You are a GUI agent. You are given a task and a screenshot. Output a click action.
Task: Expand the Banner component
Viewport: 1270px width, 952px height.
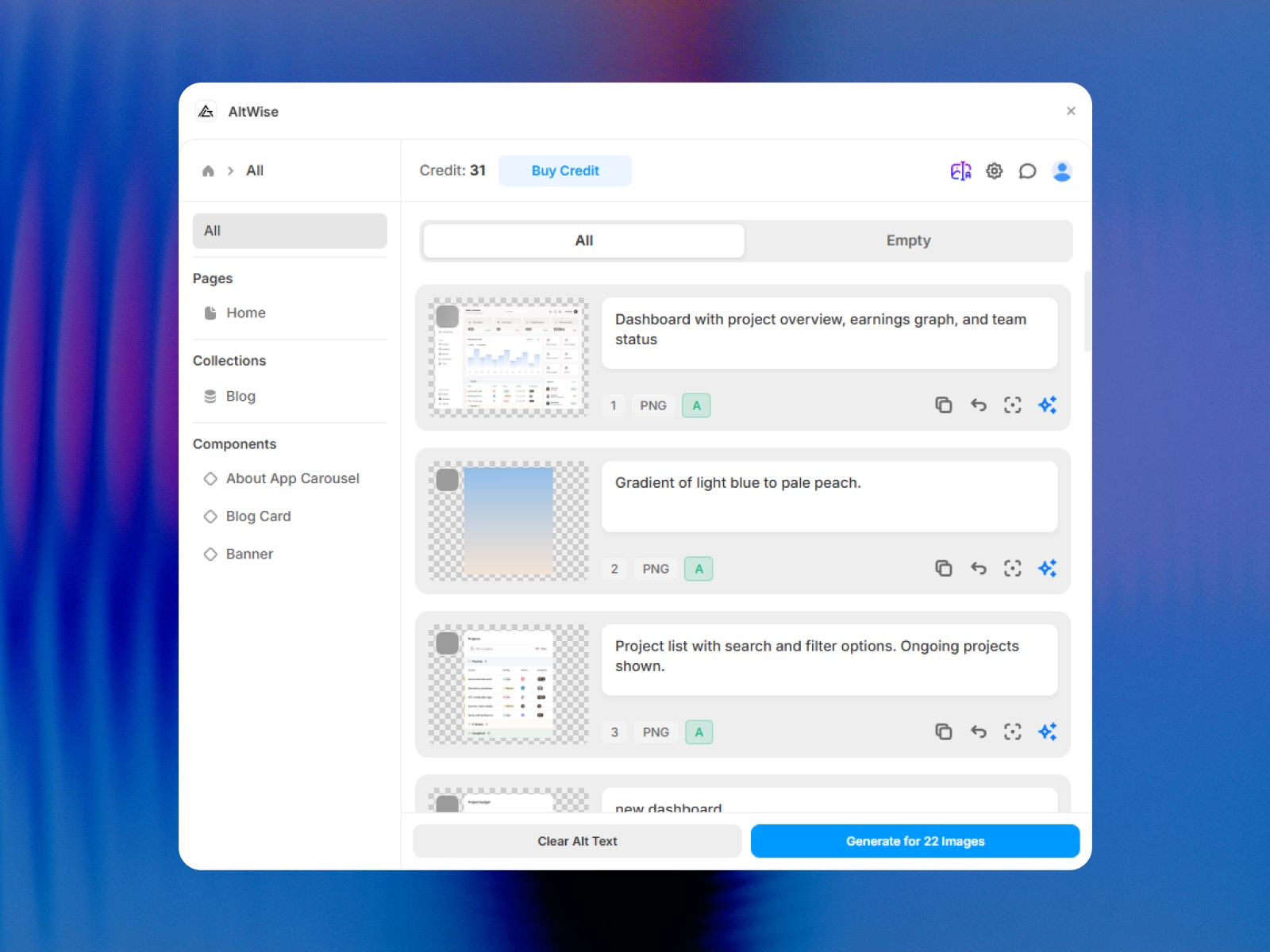click(x=249, y=554)
